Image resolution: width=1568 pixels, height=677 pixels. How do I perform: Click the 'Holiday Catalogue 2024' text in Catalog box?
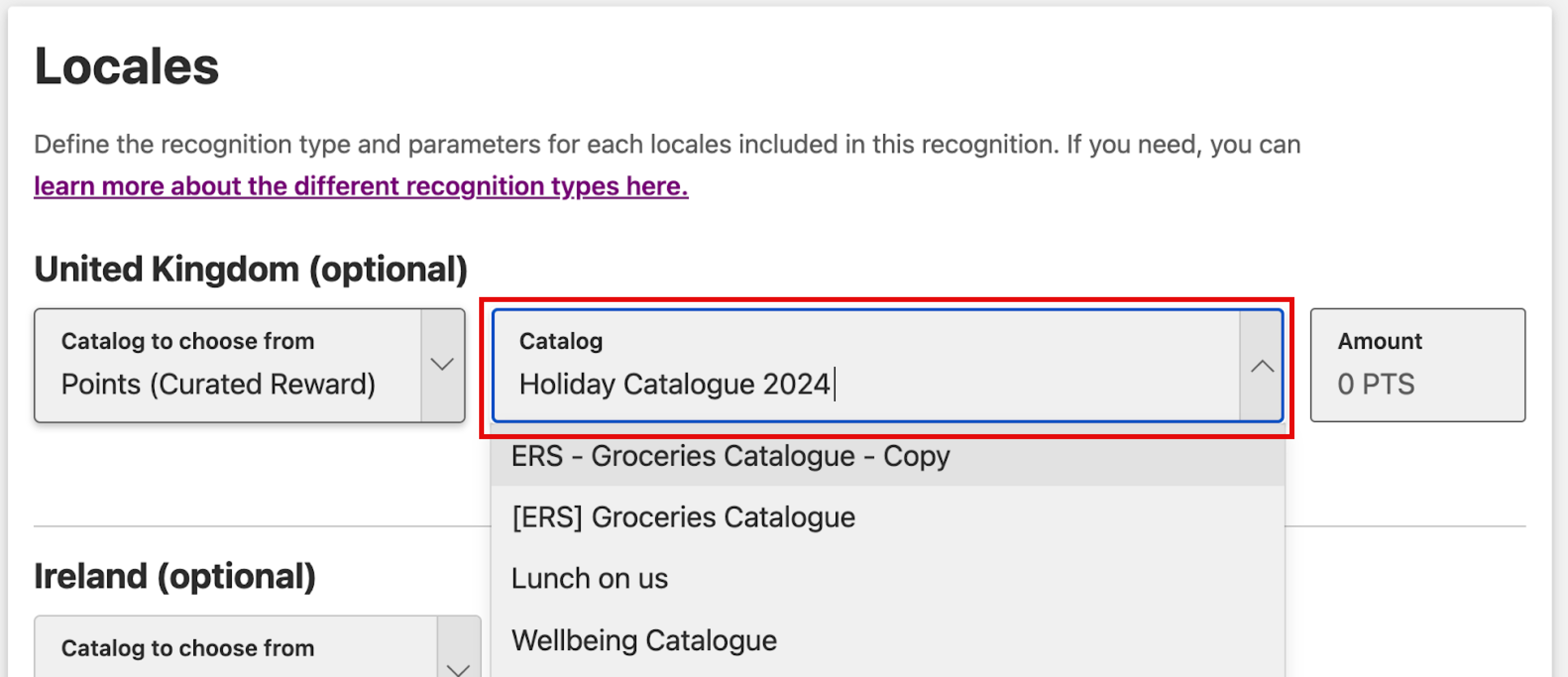[x=674, y=385]
